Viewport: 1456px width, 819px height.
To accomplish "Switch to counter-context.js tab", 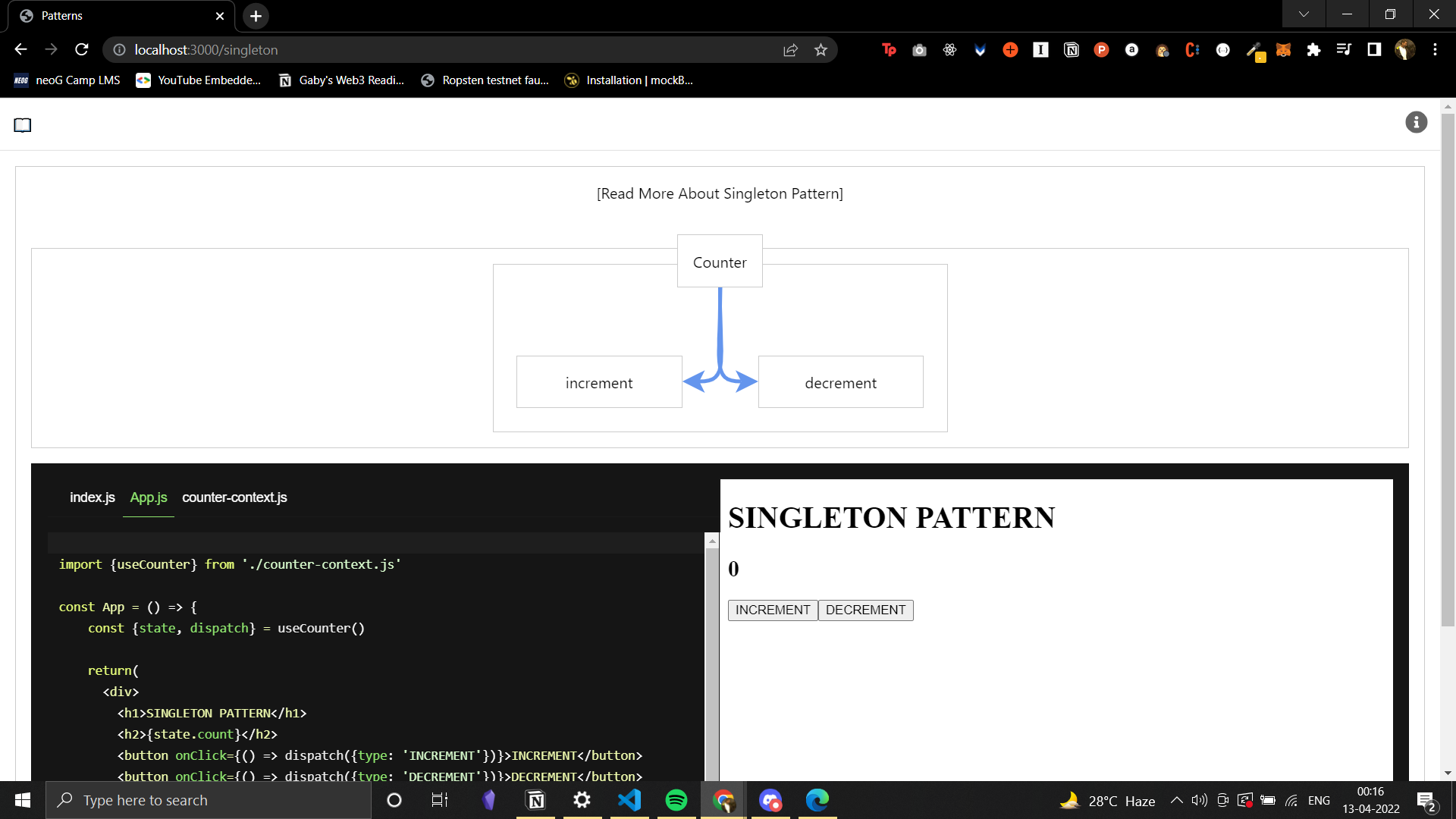I will 234,497.
